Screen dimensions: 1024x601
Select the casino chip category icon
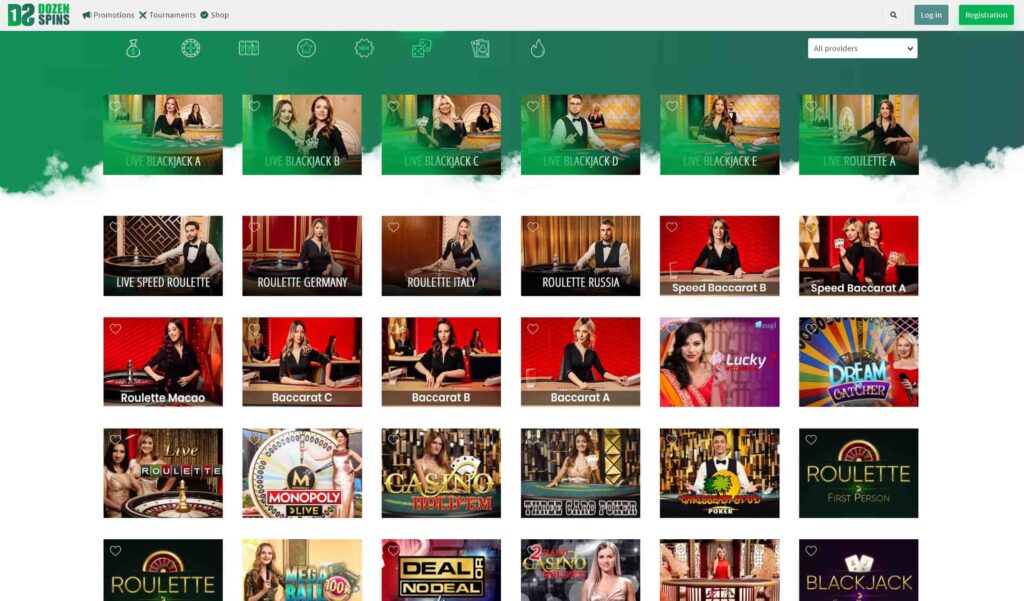point(191,48)
